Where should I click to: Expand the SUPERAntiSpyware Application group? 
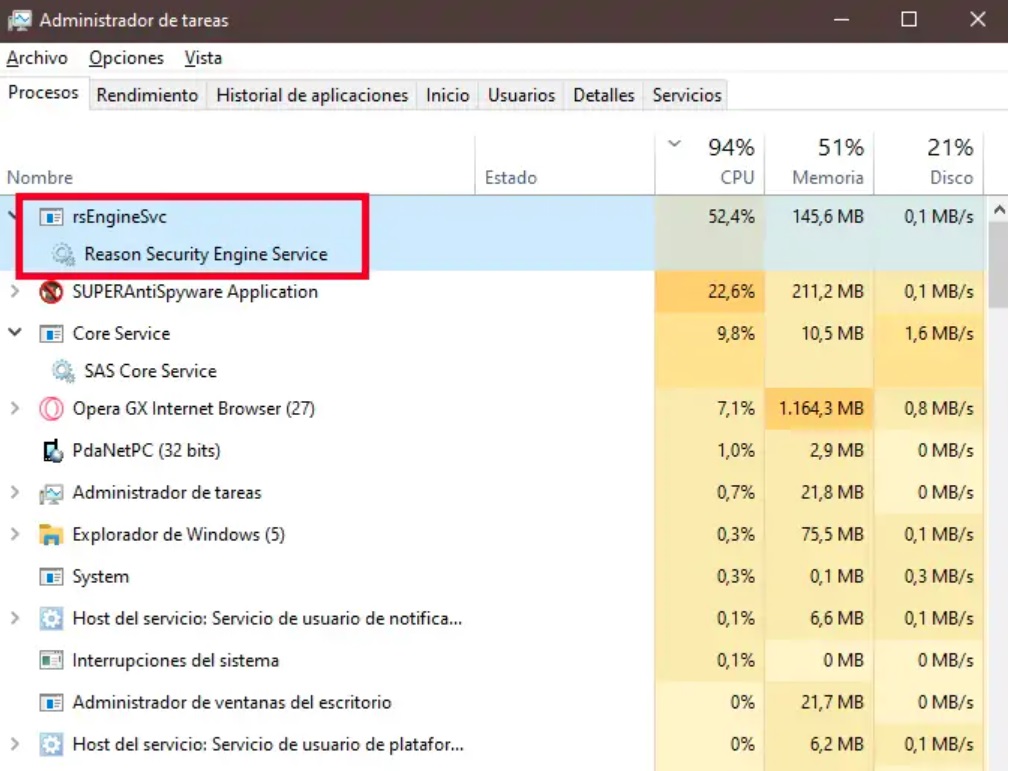[x=15, y=291]
